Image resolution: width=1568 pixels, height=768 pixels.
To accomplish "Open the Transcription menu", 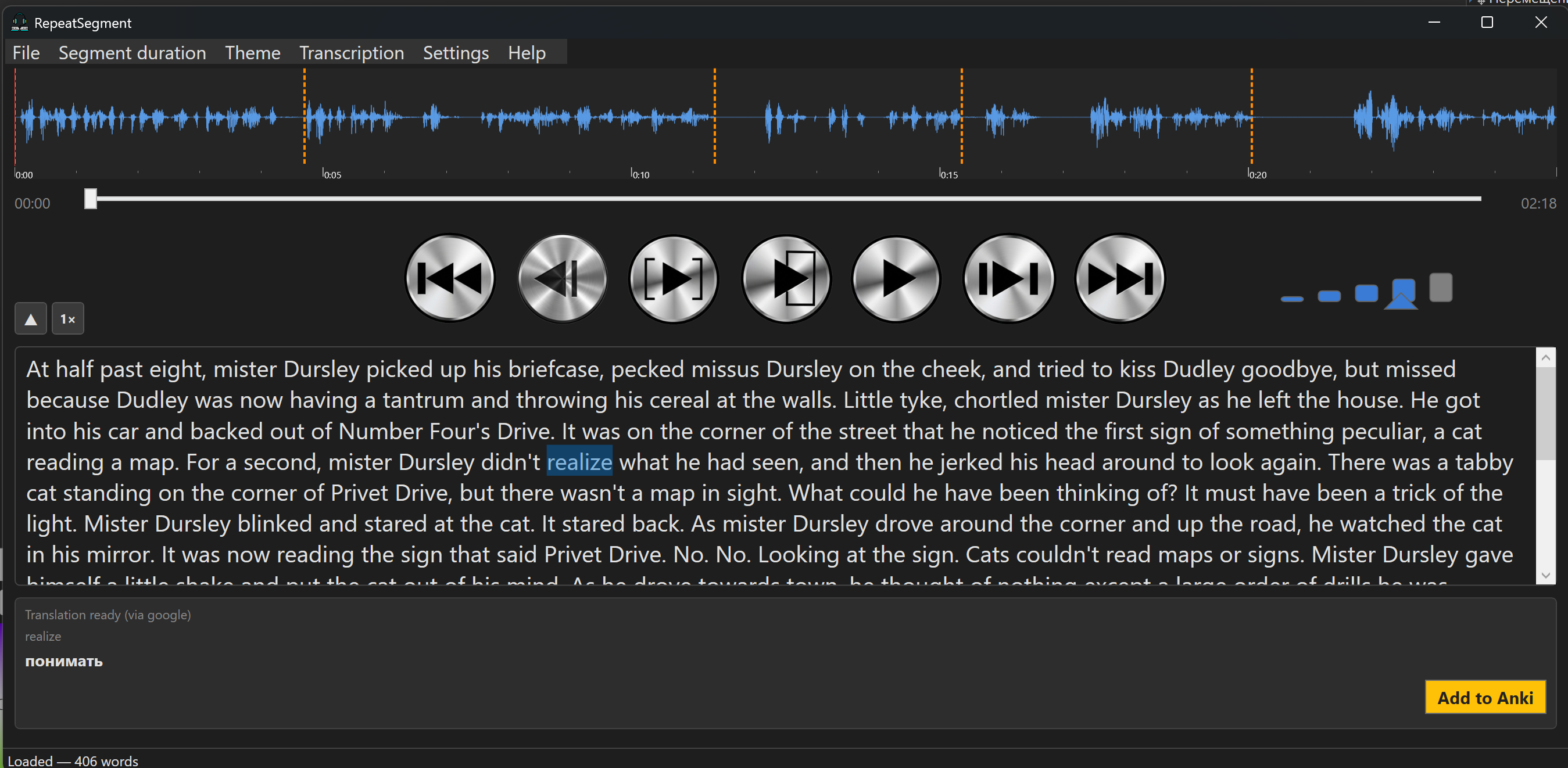I will click(352, 53).
